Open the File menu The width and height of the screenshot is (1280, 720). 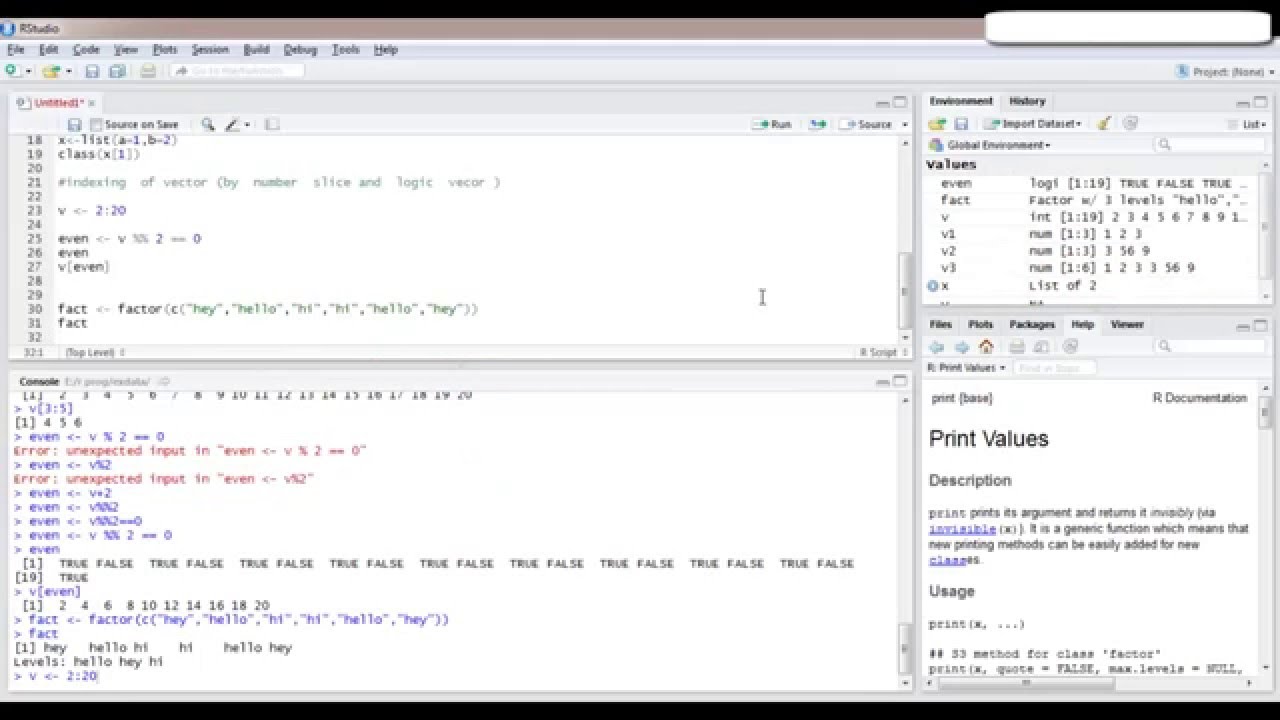point(16,49)
